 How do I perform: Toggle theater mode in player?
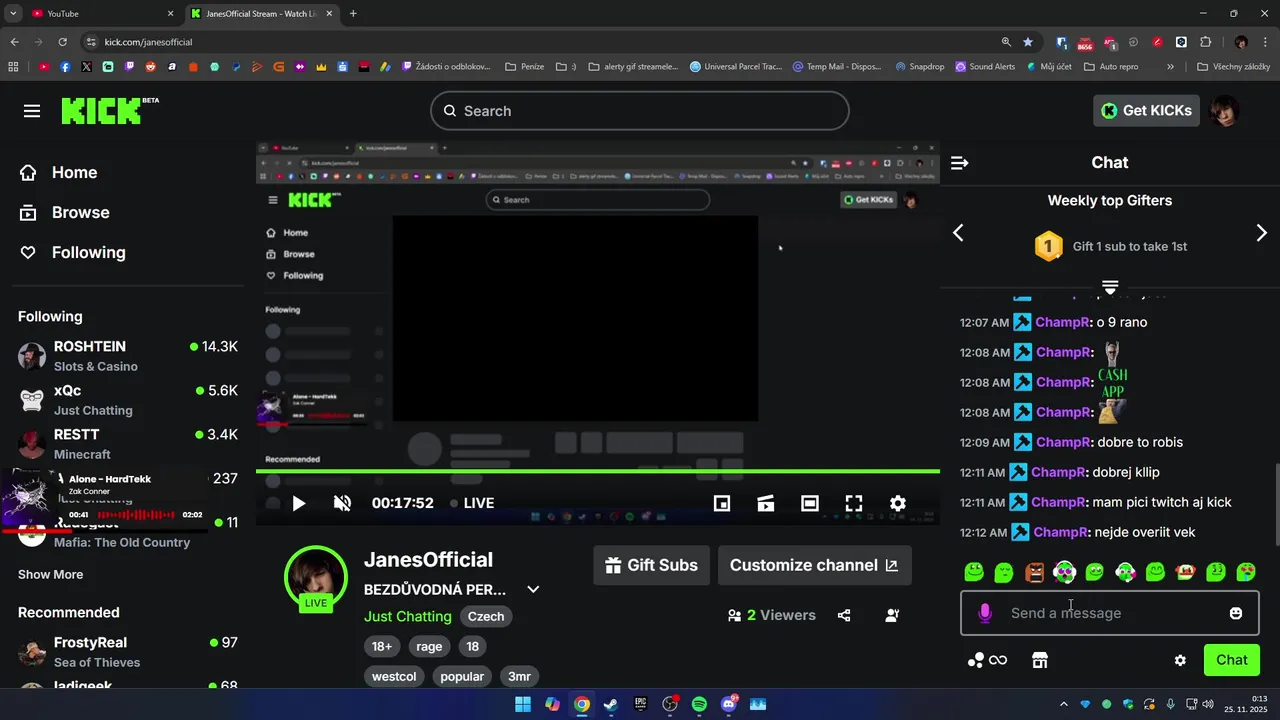tap(810, 503)
